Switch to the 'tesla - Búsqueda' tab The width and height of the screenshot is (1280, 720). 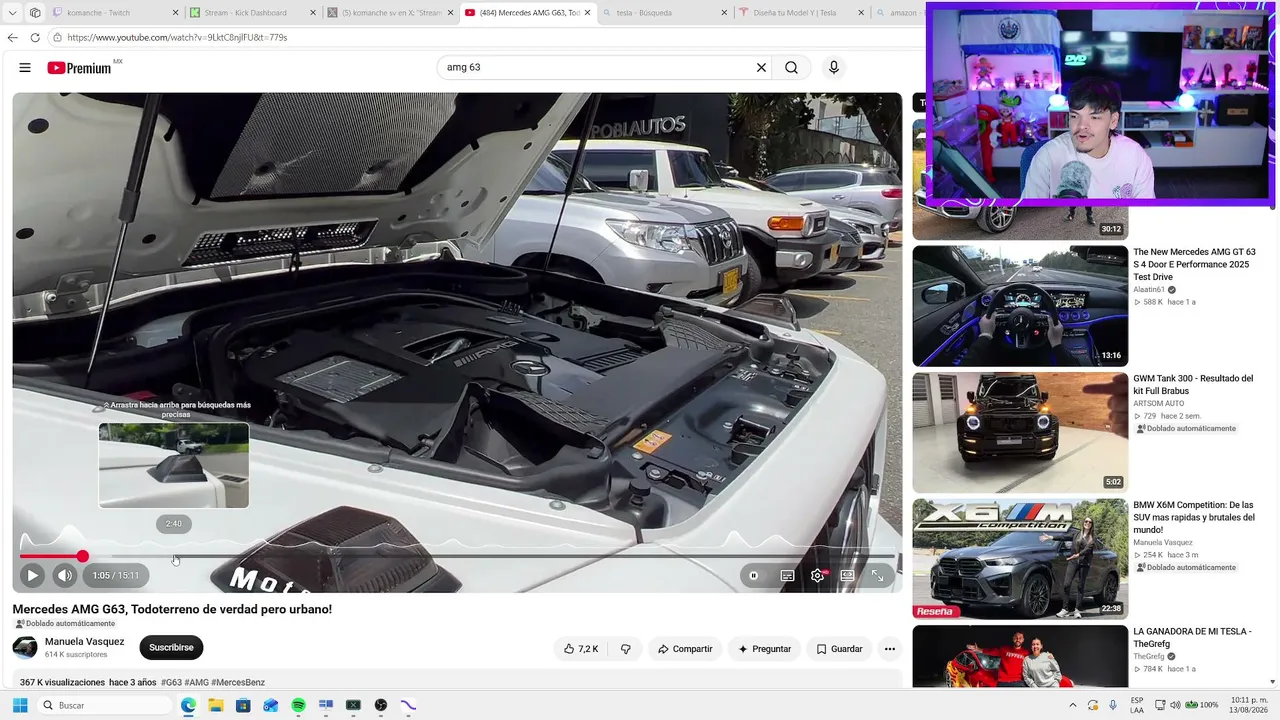(658, 13)
